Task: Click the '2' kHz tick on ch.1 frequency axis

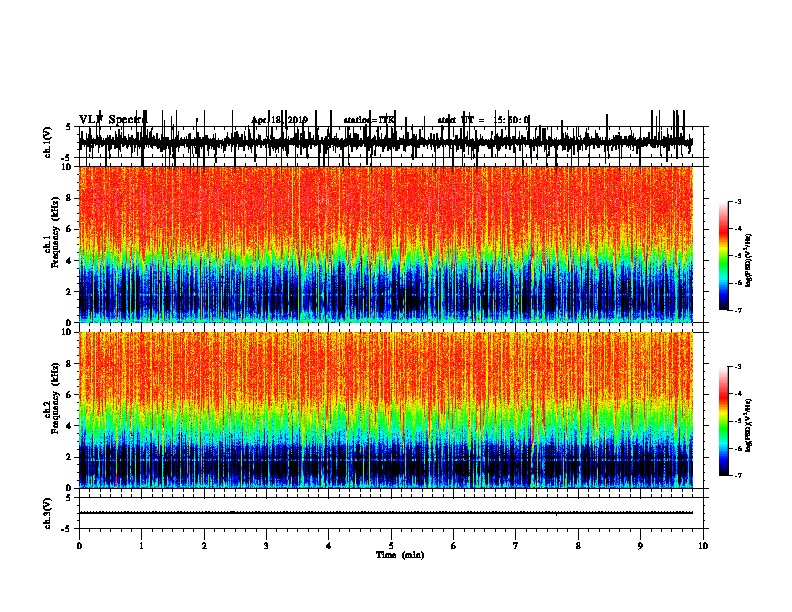Action: click(69, 291)
